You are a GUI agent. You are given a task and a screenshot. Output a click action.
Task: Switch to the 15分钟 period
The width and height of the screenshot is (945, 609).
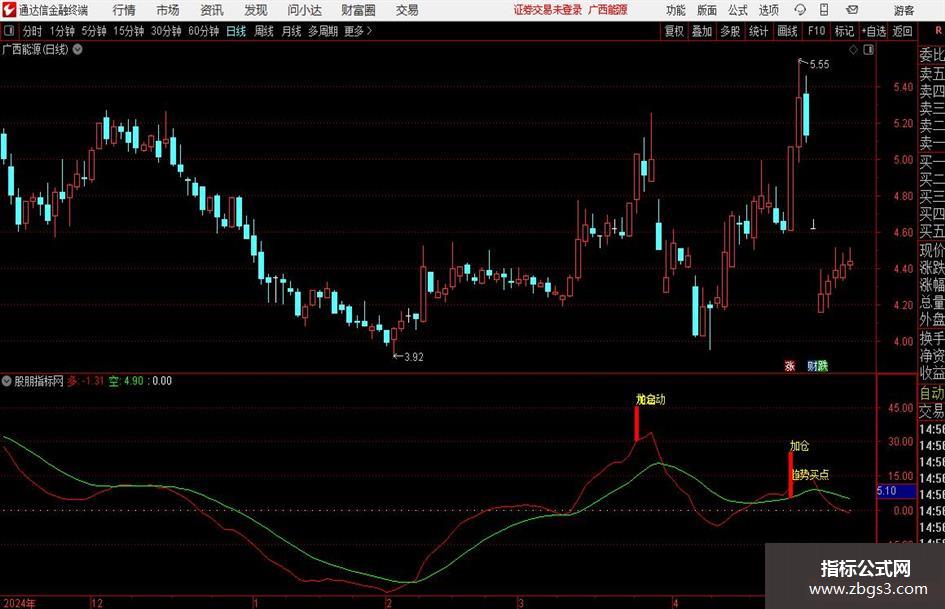(x=129, y=31)
